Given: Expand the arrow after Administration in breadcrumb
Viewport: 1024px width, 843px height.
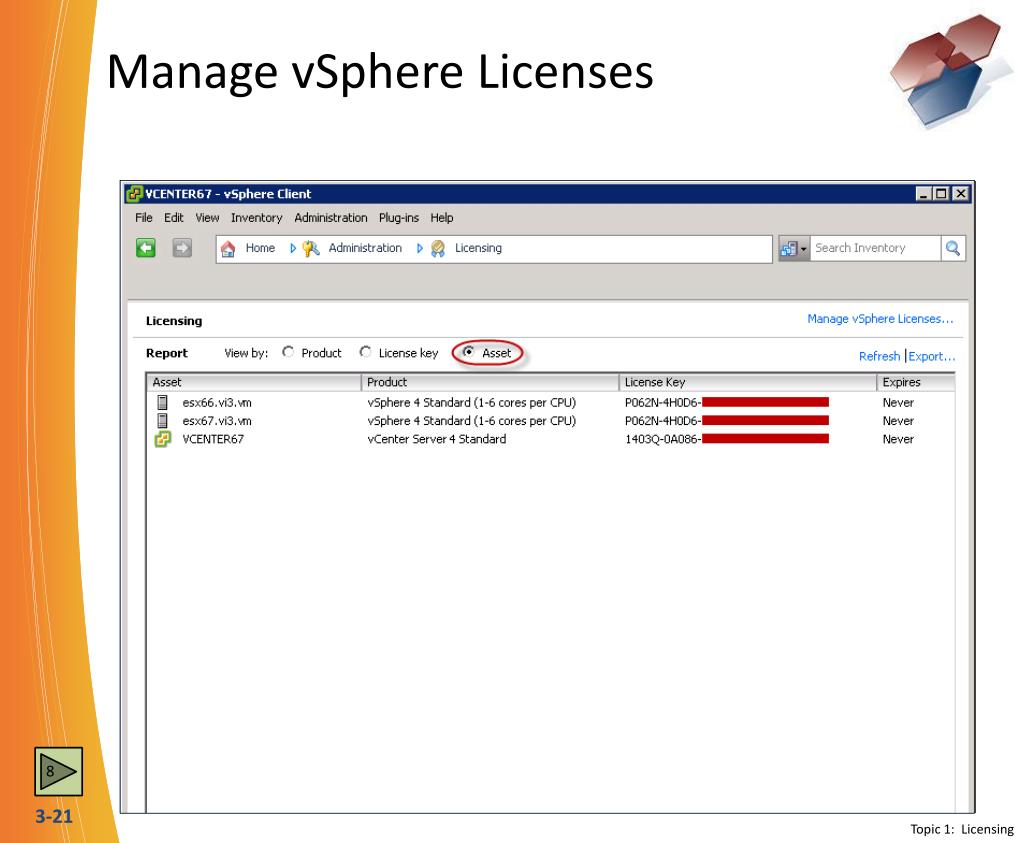Looking at the screenshot, I should [419, 248].
